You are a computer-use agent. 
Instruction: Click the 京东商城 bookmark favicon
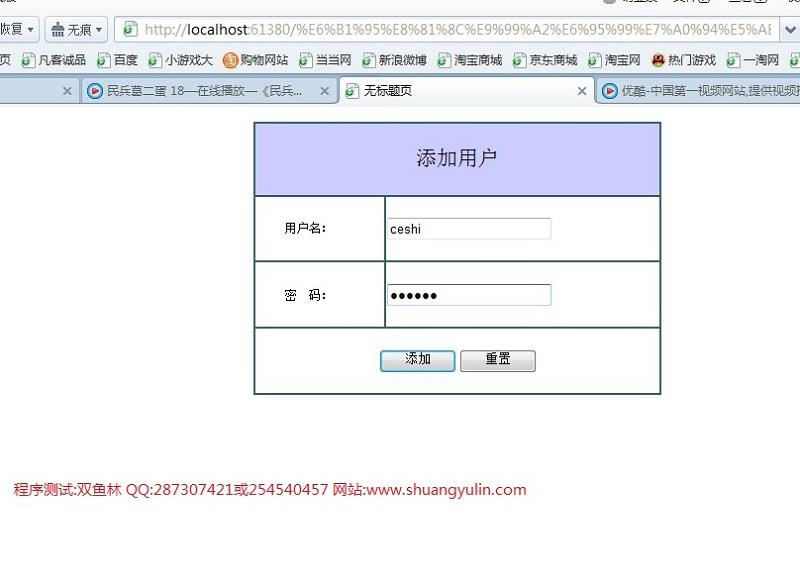tap(519, 61)
